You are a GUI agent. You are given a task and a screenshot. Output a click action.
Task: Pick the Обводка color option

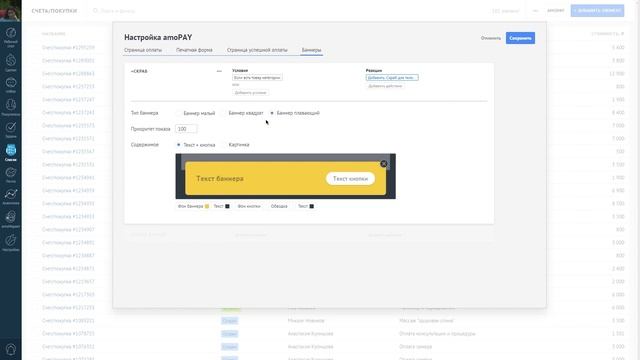(x=279, y=207)
